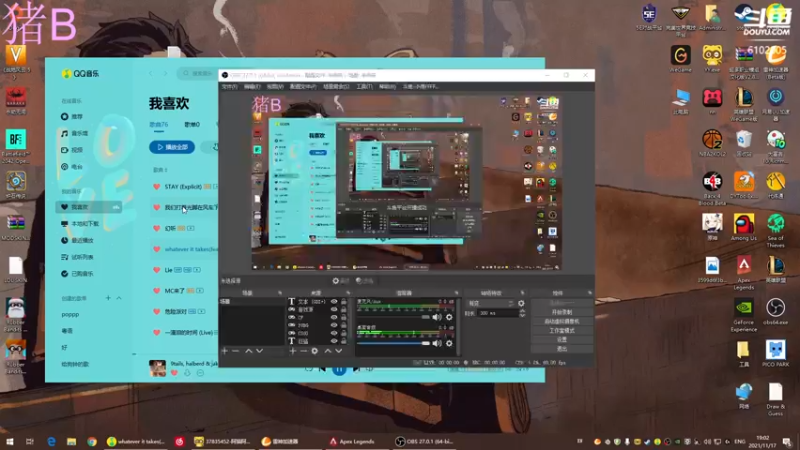Toggle lock on CF source

click(x=344, y=317)
